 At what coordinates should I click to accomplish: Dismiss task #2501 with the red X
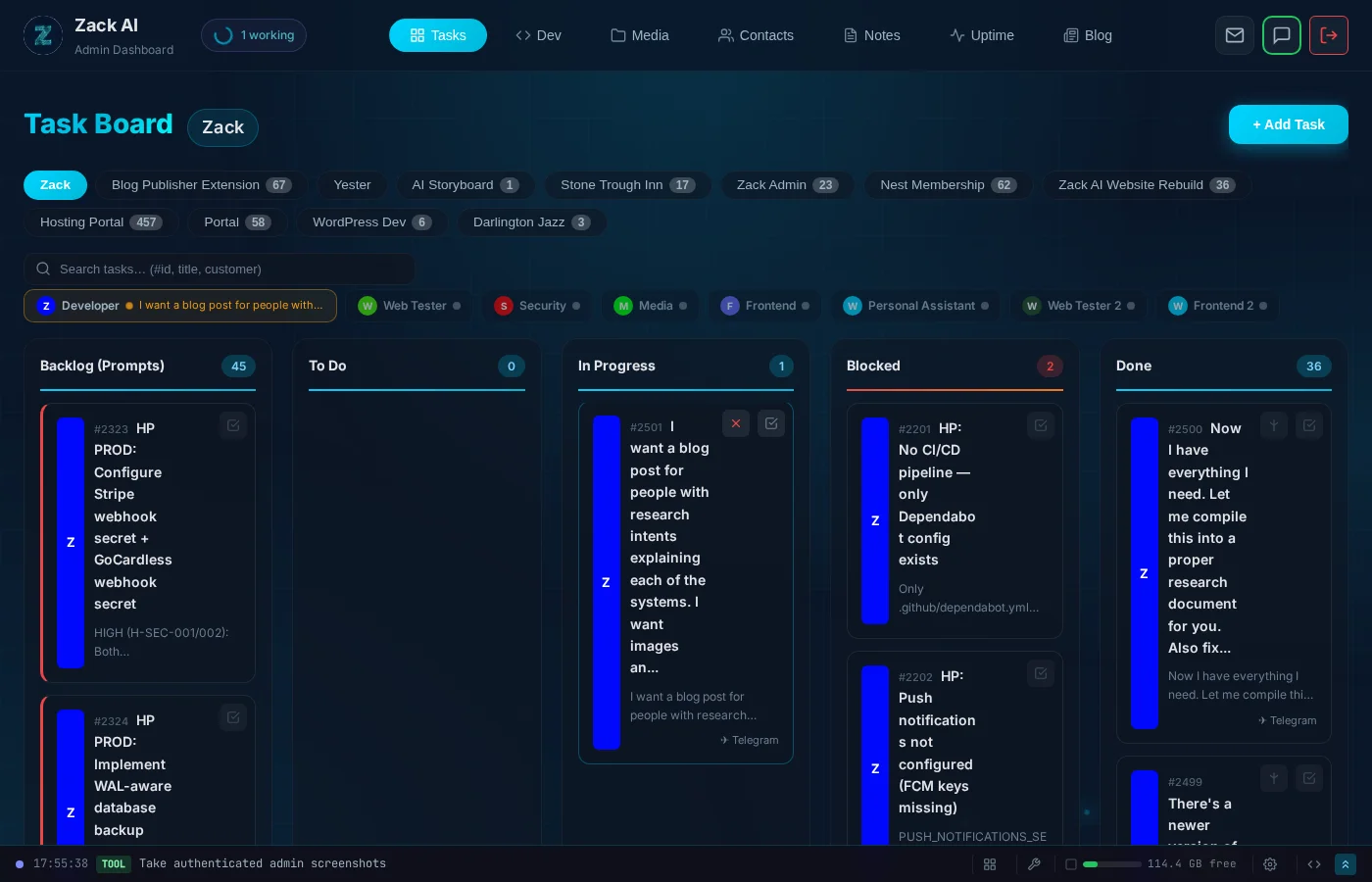[x=736, y=423]
